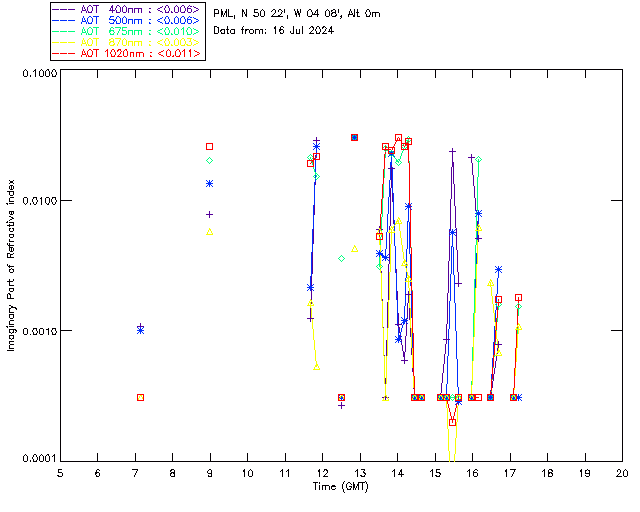Click the AOT 675nm legend entry
640x512 pixels.
[127, 31]
